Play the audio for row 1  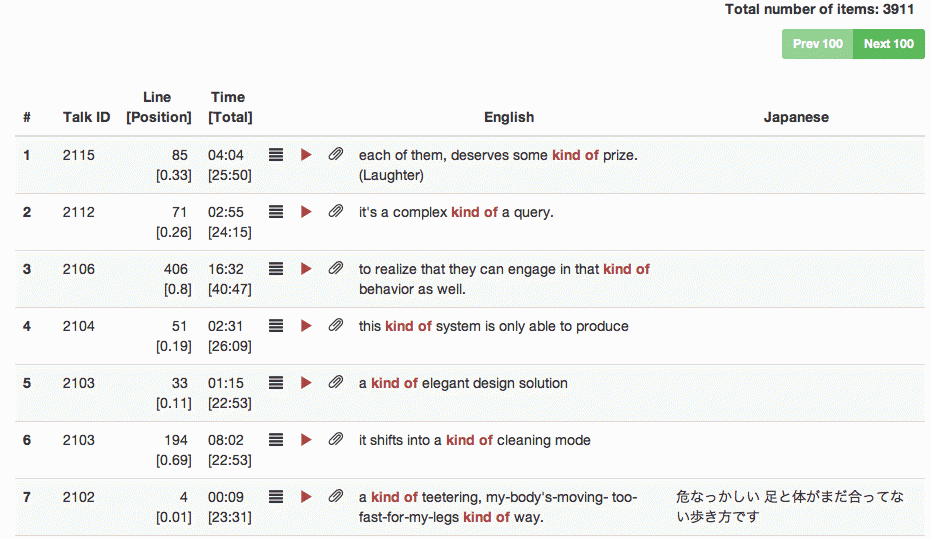pyautogui.click(x=306, y=155)
